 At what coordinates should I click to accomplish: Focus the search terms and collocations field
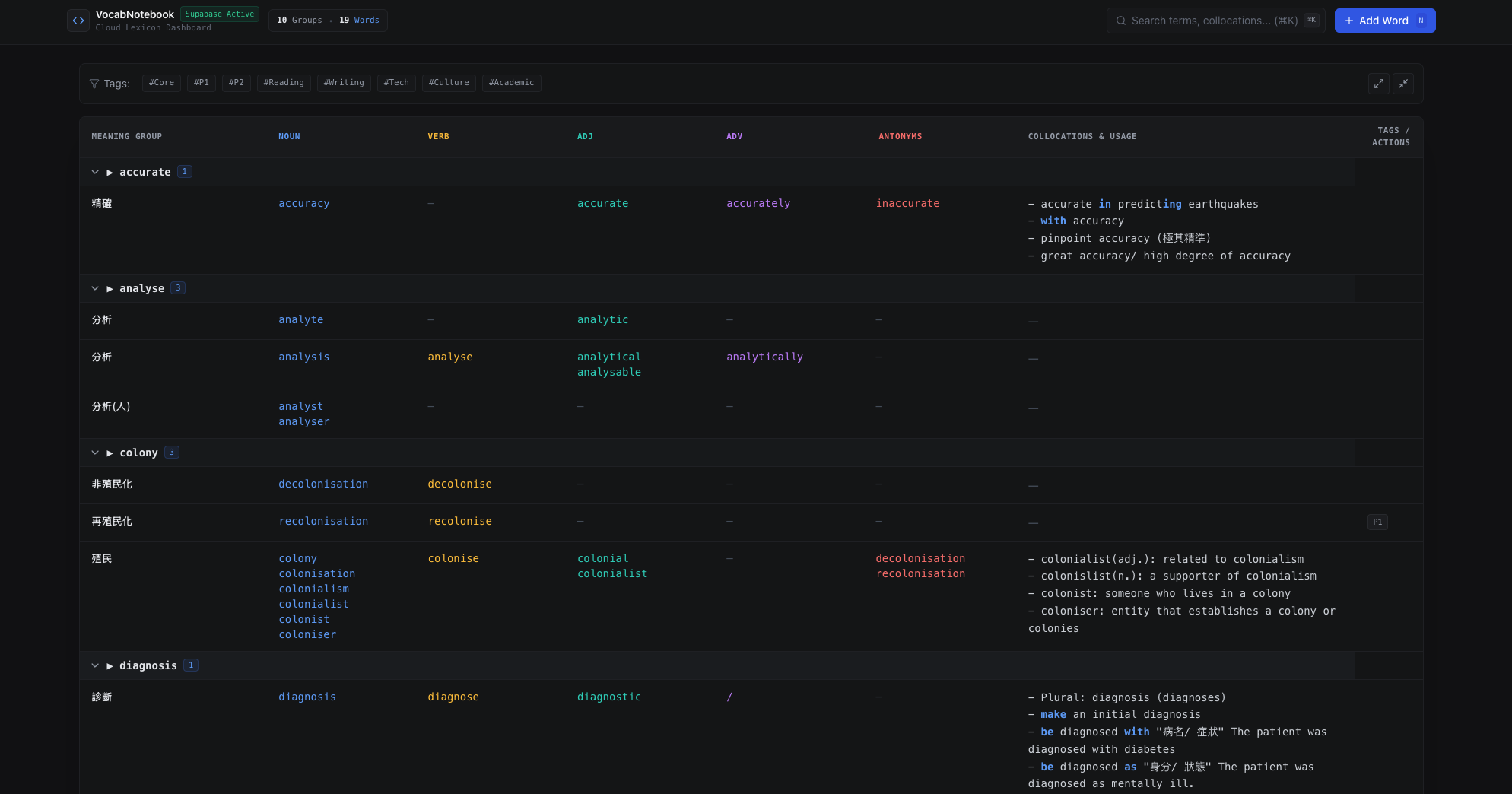[x=1215, y=21]
